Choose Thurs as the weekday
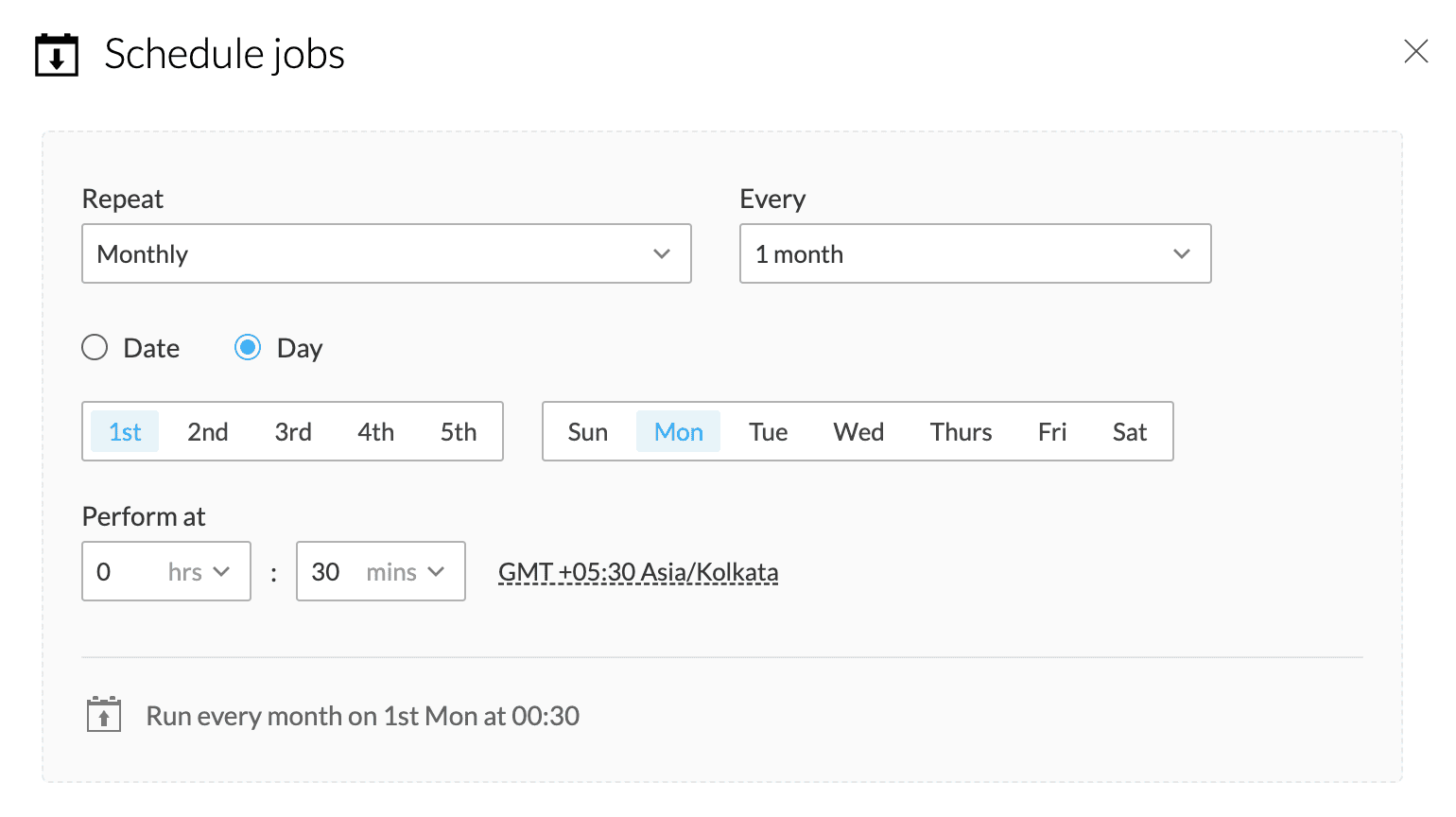1456x817 pixels. point(961,432)
